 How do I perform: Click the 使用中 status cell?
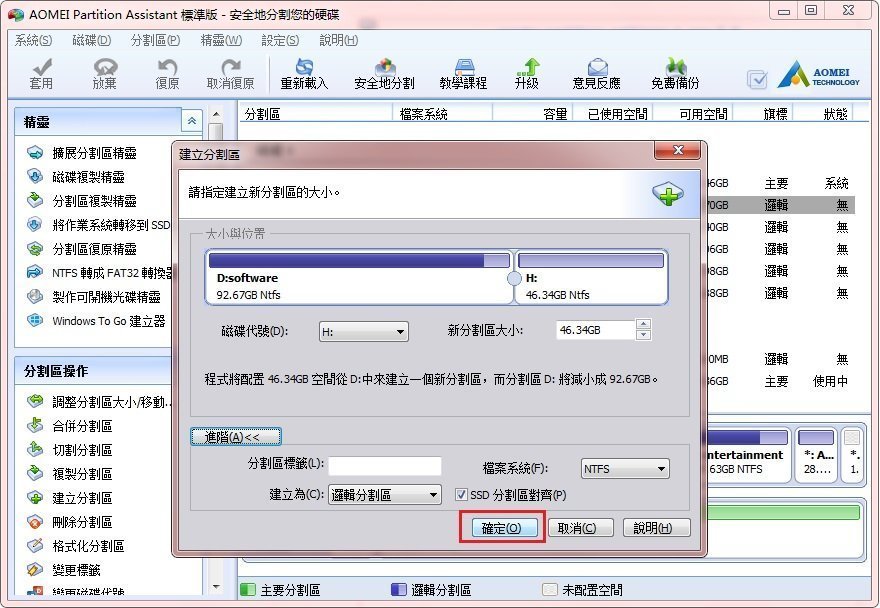coord(830,381)
